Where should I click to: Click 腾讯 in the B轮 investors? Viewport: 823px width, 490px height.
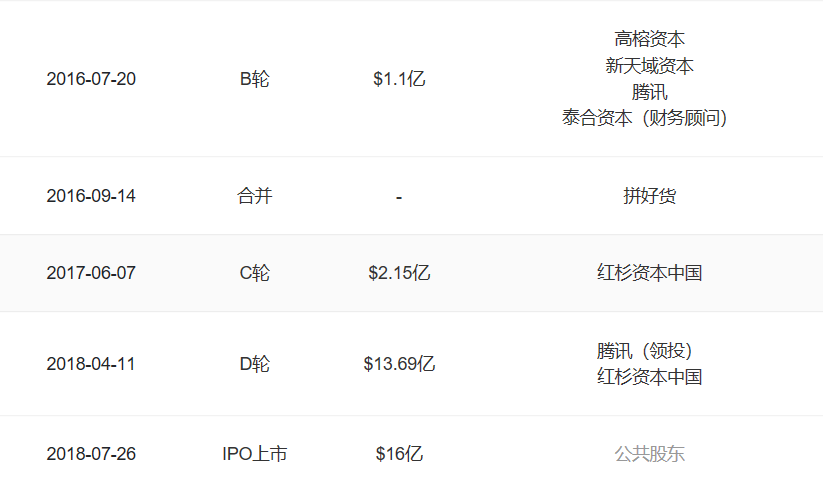click(x=649, y=92)
